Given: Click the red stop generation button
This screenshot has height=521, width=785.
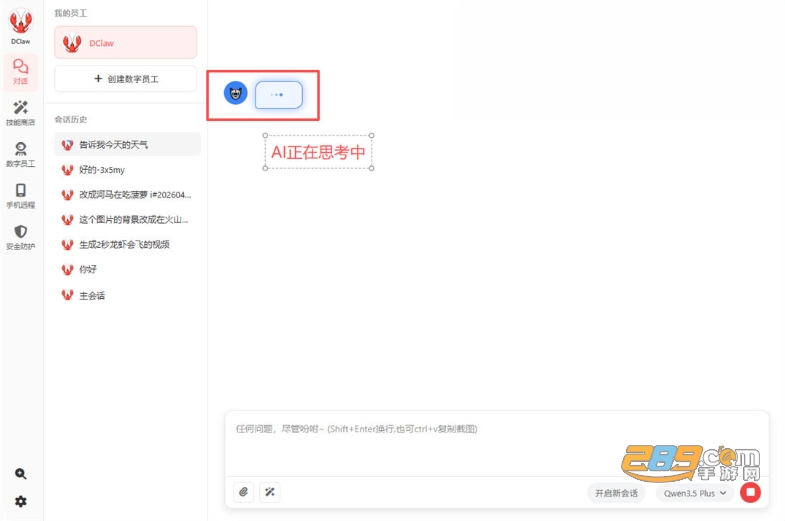Looking at the screenshot, I should (750, 492).
